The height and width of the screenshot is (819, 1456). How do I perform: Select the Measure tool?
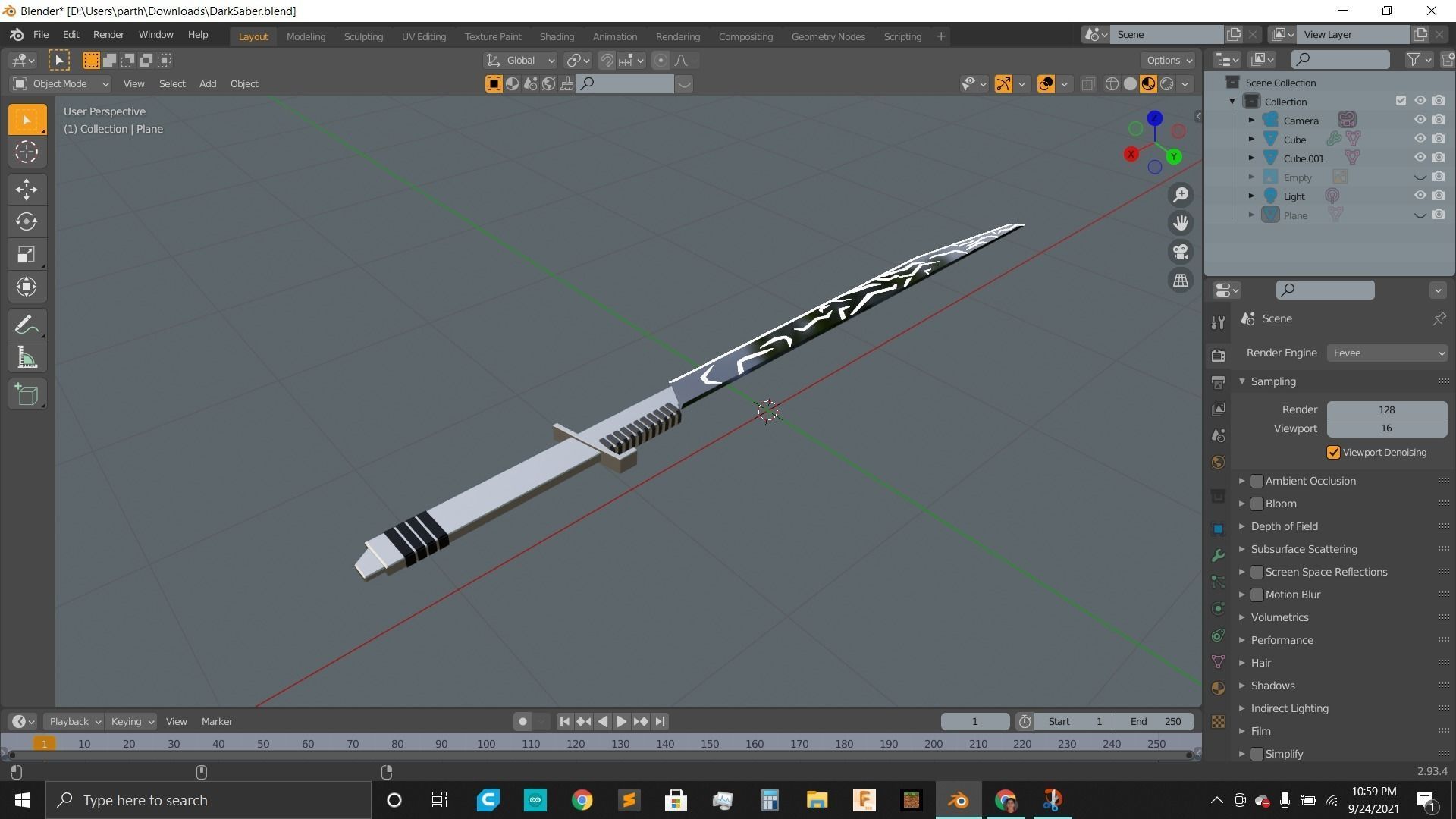(x=27, y=357)
